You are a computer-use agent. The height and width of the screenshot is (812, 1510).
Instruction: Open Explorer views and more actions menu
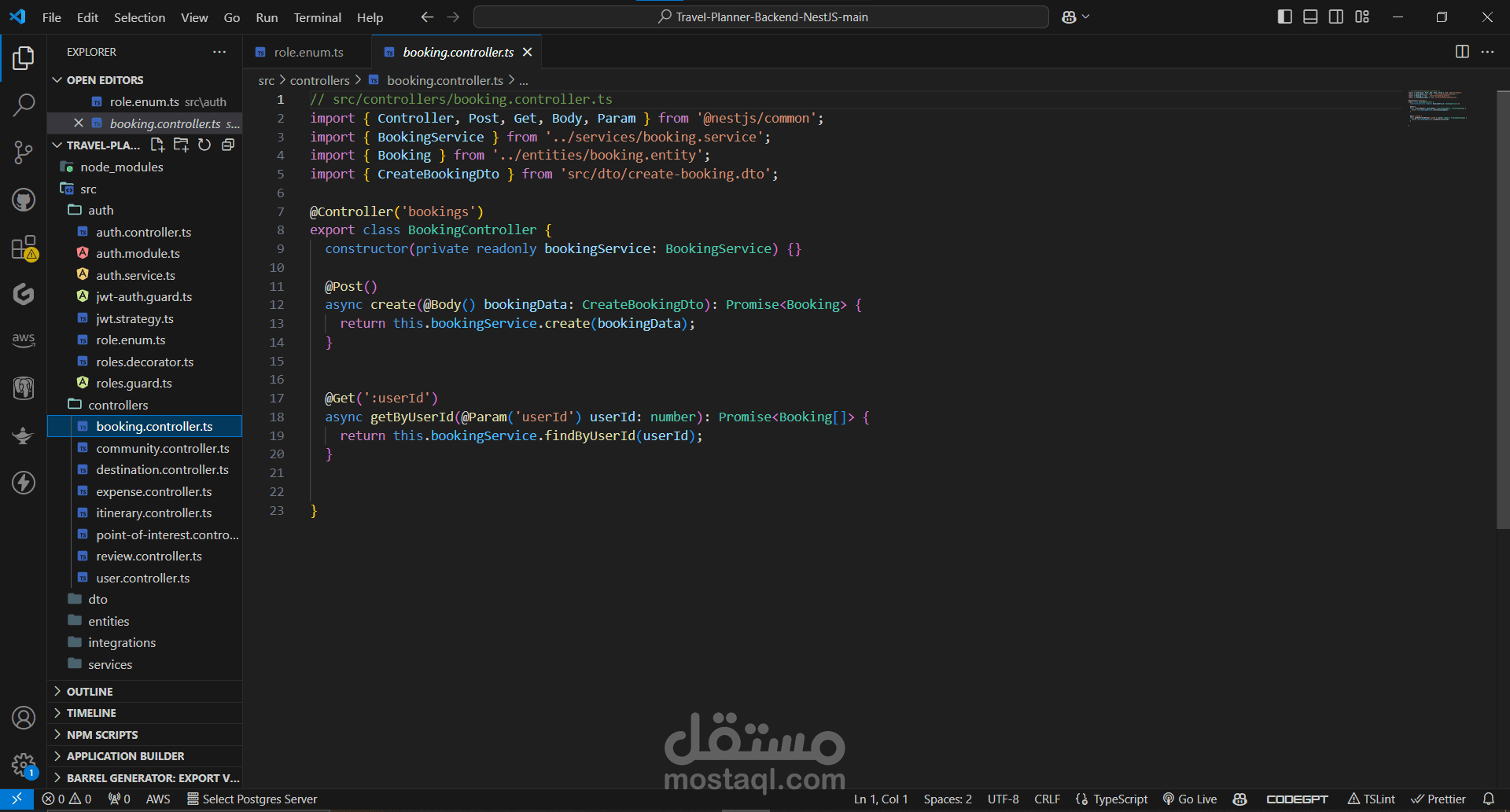tap(219, 52)
